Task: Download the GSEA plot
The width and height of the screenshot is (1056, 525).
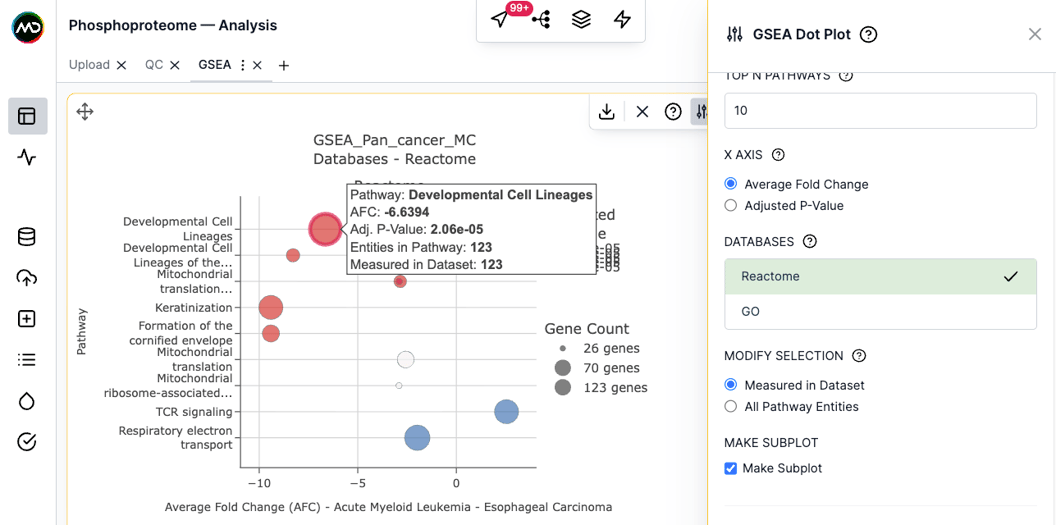Action: pyautogui.click(x=607, y=112)
